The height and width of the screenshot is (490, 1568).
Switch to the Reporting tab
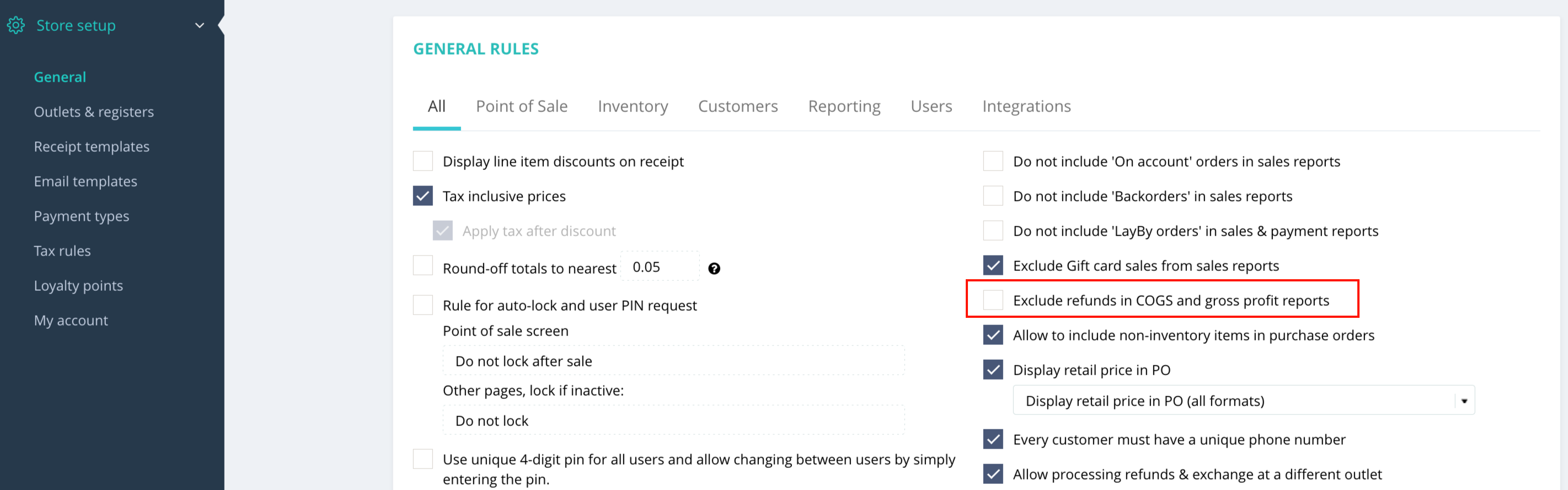[844, 106]
